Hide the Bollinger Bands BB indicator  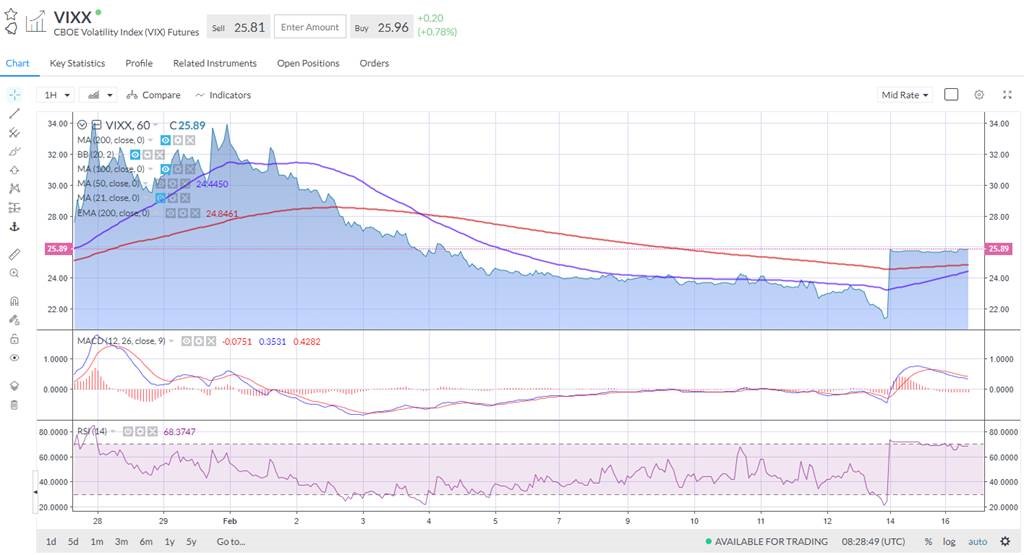point(134,155)
